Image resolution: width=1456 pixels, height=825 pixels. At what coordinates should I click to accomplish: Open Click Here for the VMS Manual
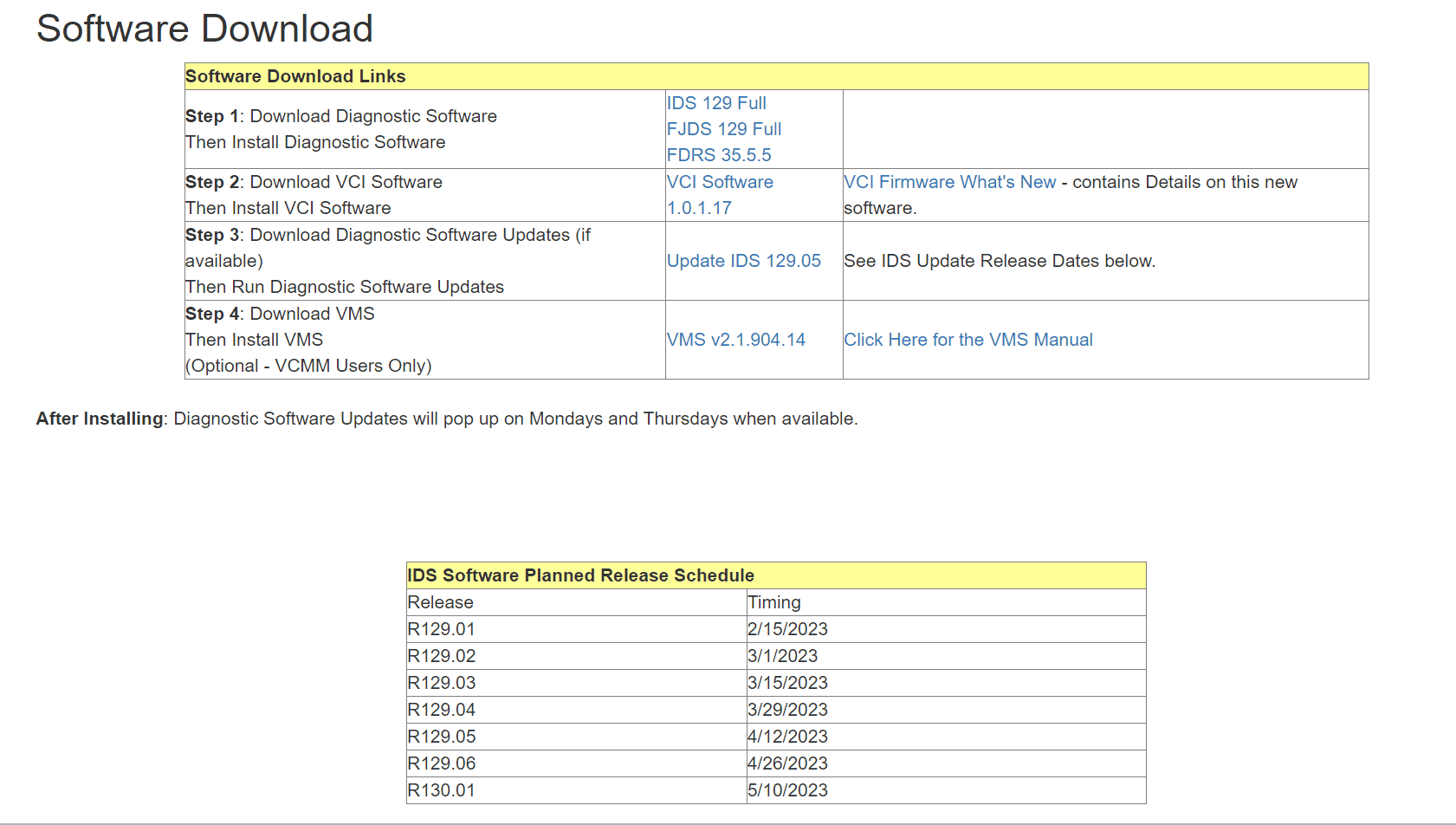coord(967,340)
